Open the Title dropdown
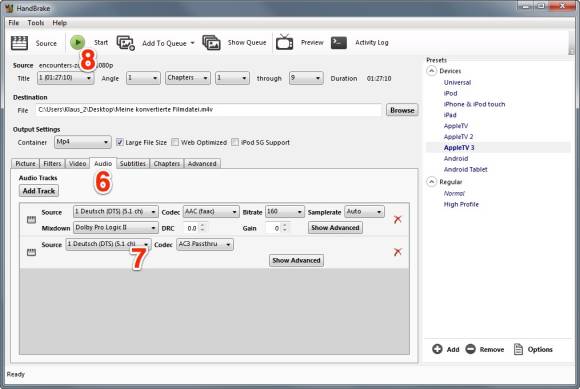 coord(65,78)
